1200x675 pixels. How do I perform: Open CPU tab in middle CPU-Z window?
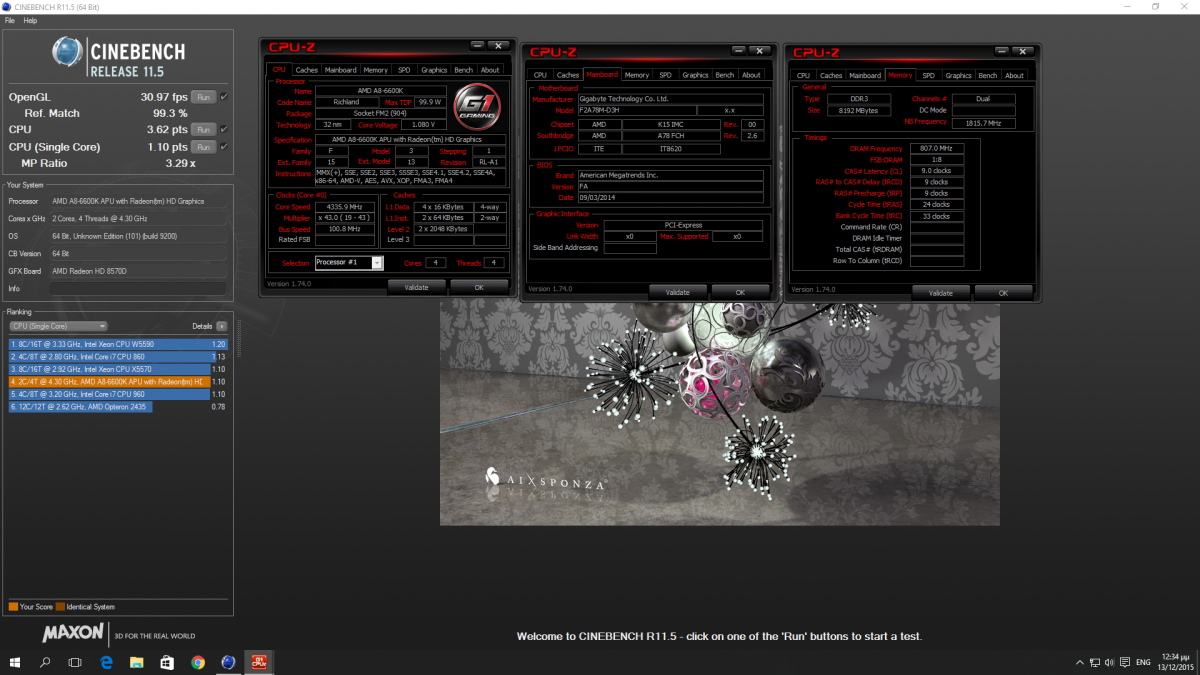[540, 75]
